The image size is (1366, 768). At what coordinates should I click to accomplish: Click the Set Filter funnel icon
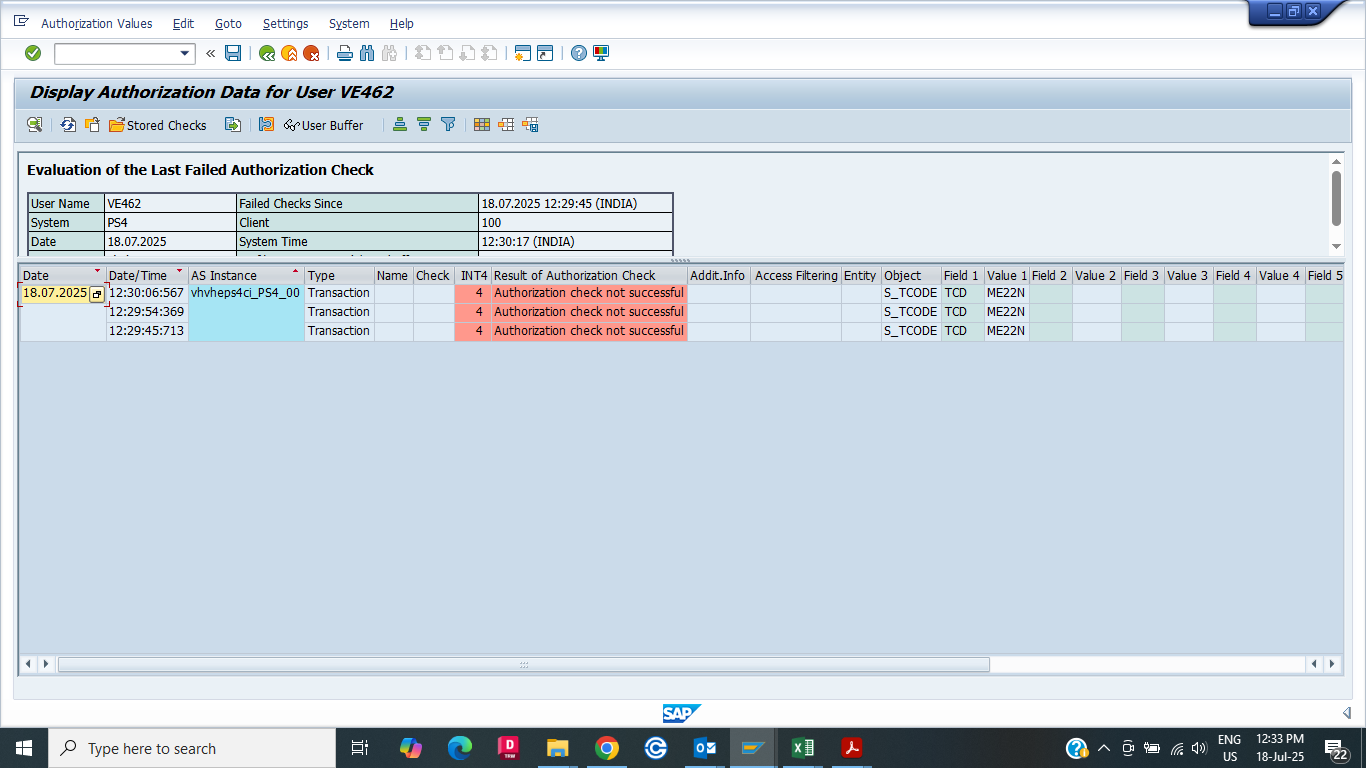(x=448, y=125)
